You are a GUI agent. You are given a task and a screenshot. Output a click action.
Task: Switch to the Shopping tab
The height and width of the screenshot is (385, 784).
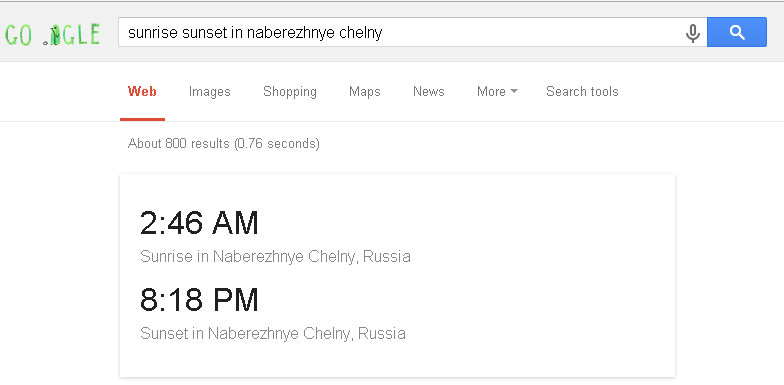[290, 92]
